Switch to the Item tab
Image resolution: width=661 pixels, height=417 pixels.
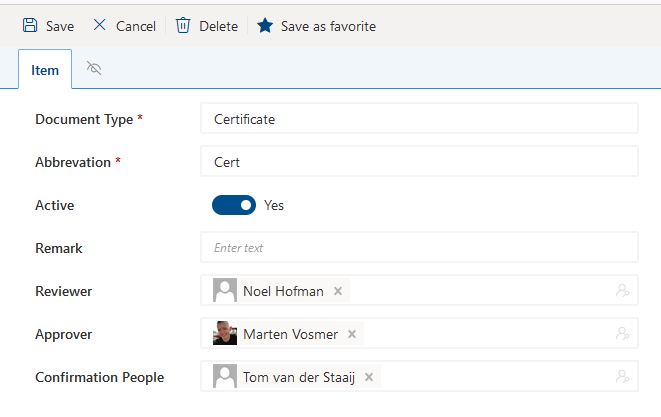[x=45, y=70]
